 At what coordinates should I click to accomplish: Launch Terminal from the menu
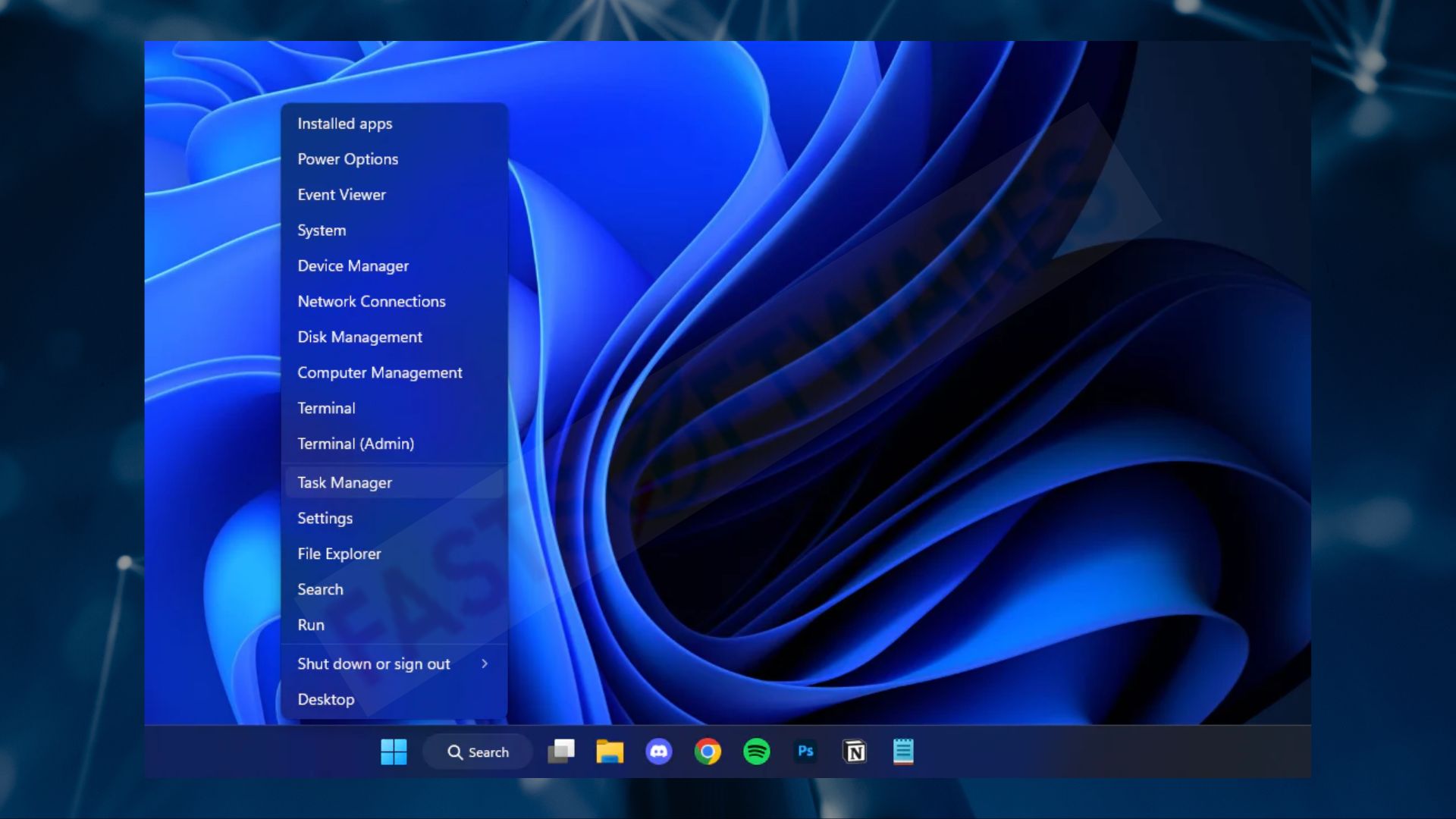click(394, 409)
